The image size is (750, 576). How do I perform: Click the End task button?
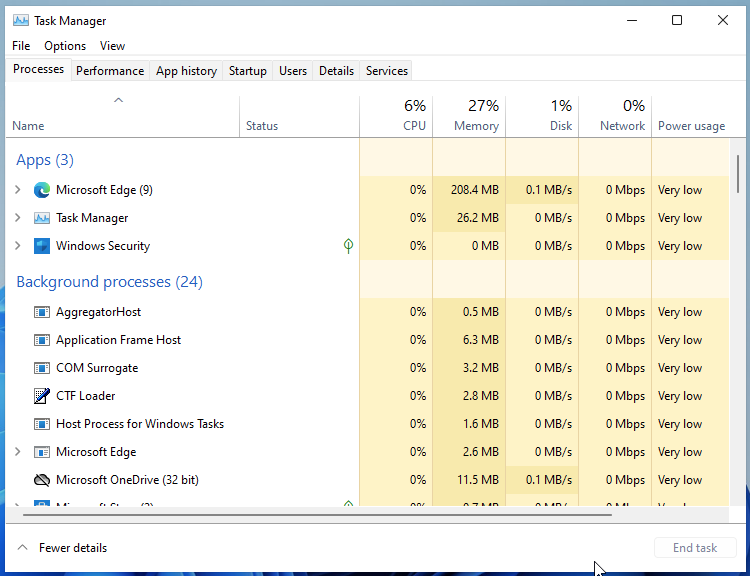tap(695, 548)
